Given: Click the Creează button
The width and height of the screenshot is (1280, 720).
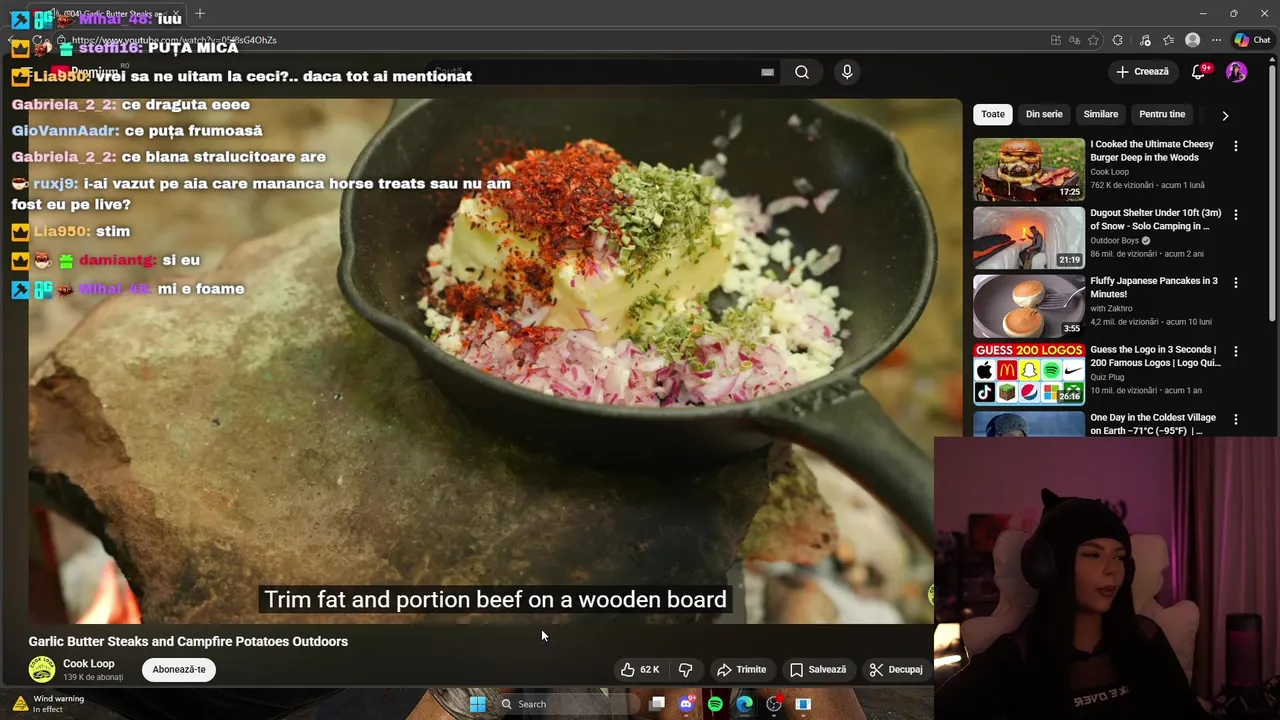Looking at the screenshot, I should point(1142,72).
